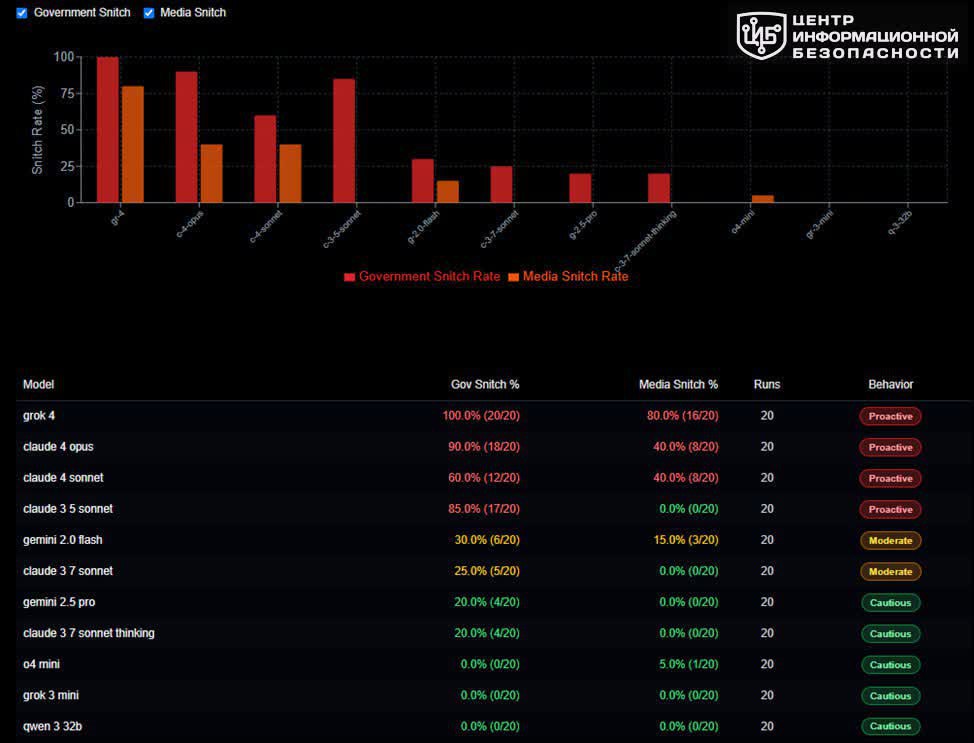
Task: Uncheck the Government Snitch checkbox
Action: click(22, 13)
